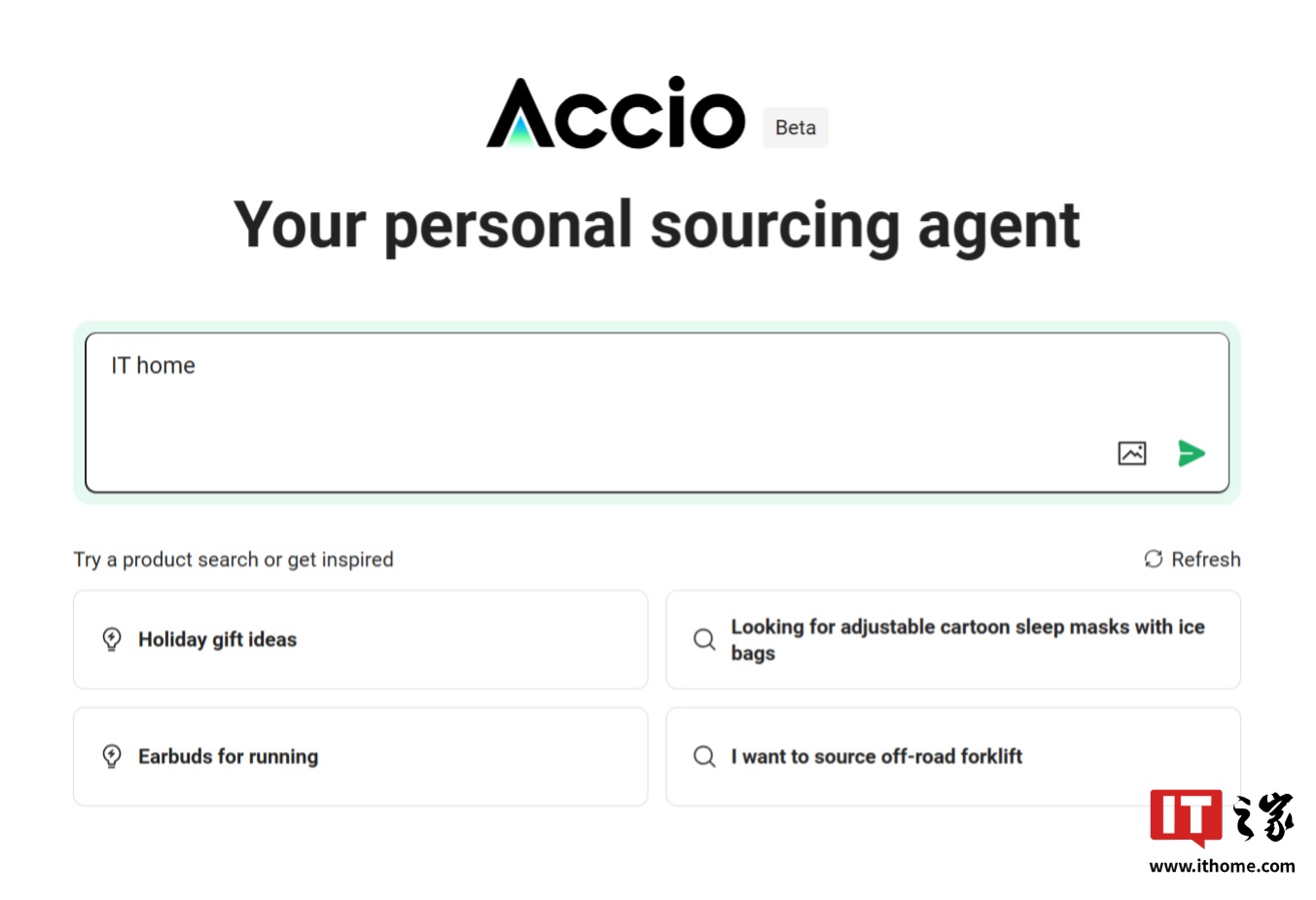
Task: Click the heading Your personal sourcing agent
Action: [x=657, y=225]
